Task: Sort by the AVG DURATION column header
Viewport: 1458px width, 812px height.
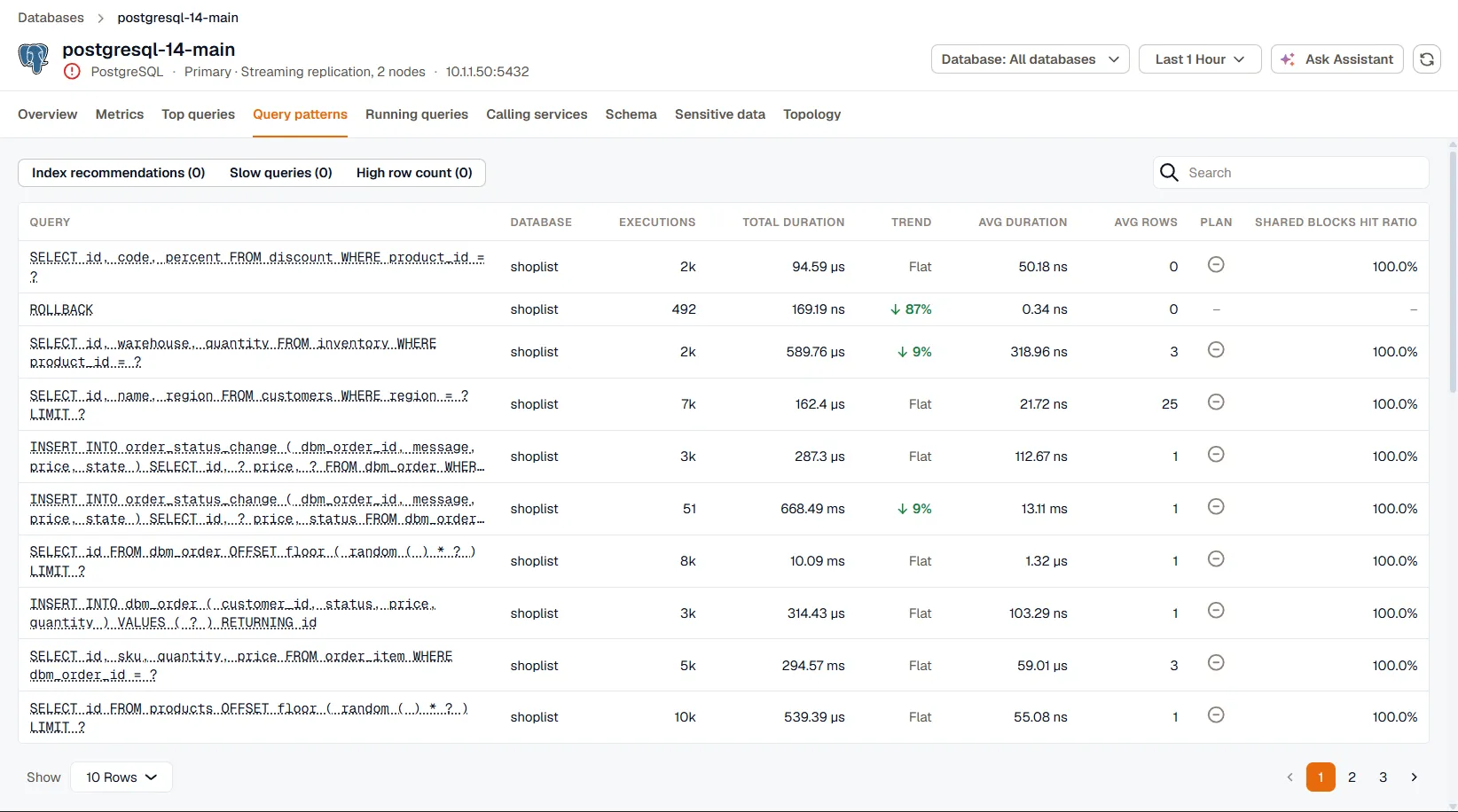Action: coord(1023,223)
